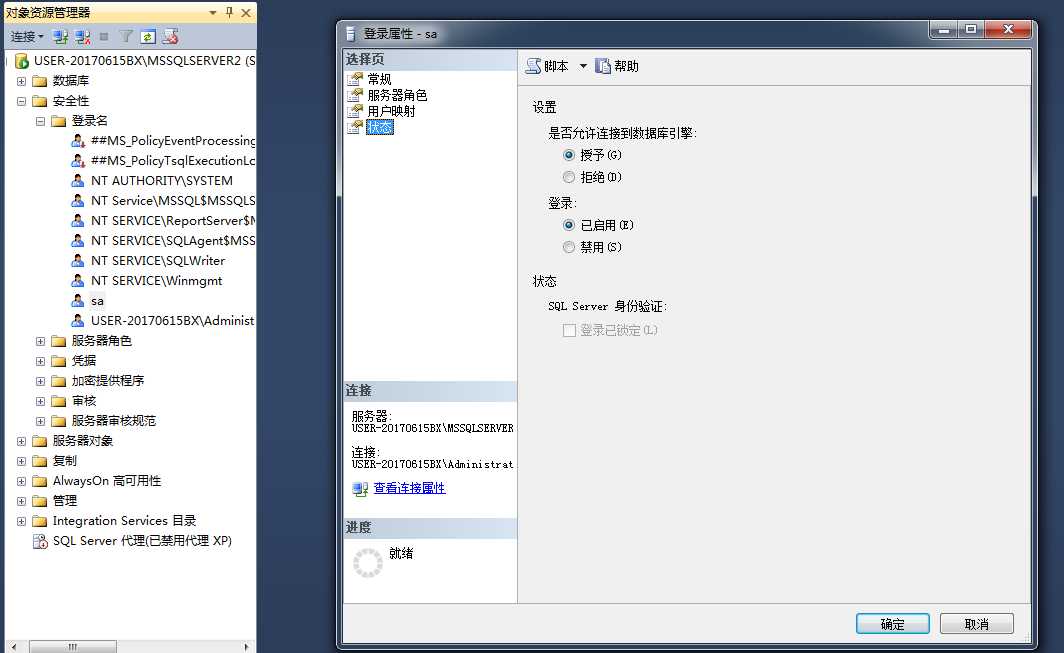Click the AlwaysOn 高可用性 folder icon
The image size is (1064, 653).
(40, 481)
